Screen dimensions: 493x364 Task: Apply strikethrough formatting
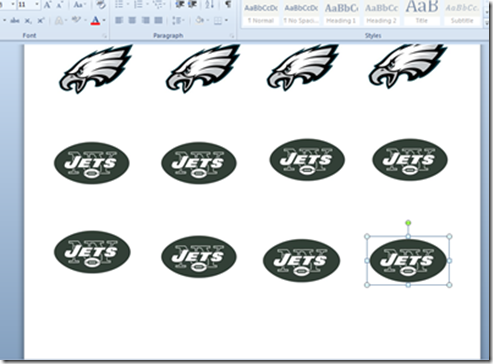pos(15,21)
